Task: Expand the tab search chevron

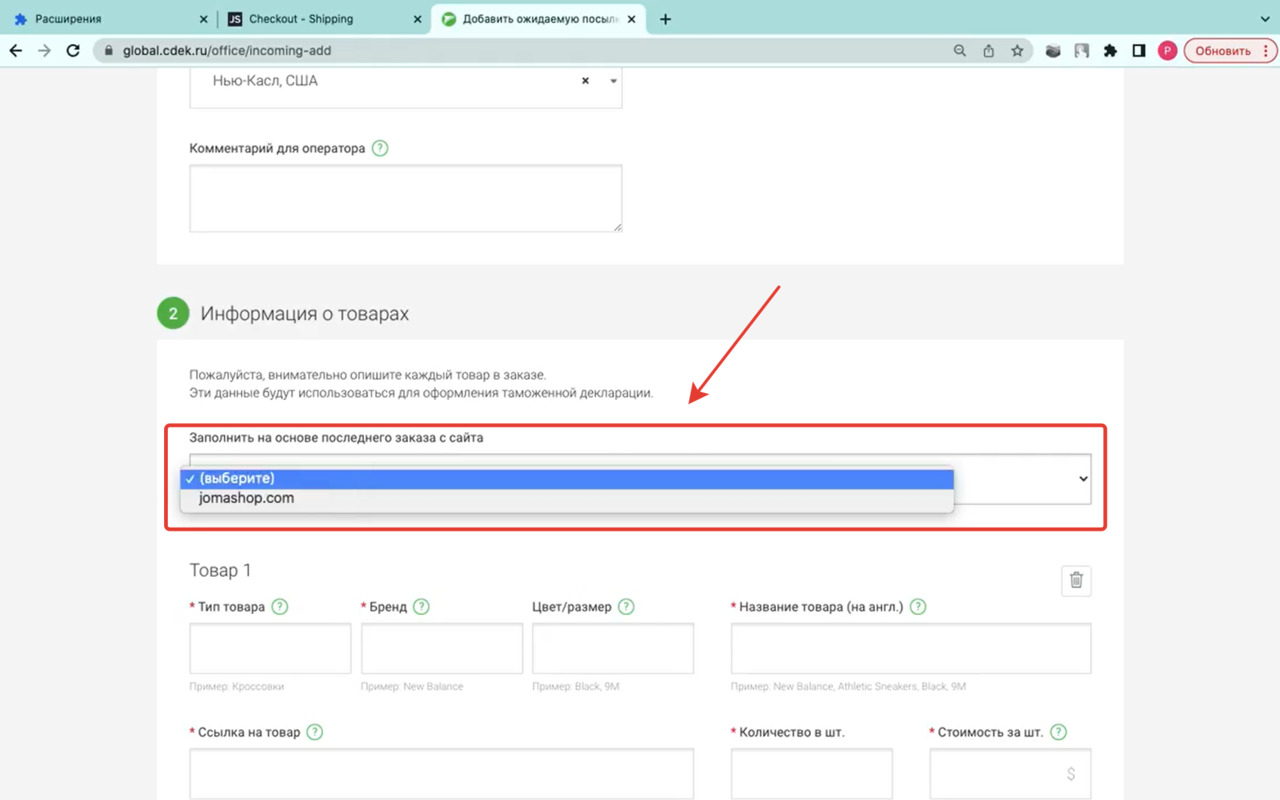Action: (x=1265, y=19)
